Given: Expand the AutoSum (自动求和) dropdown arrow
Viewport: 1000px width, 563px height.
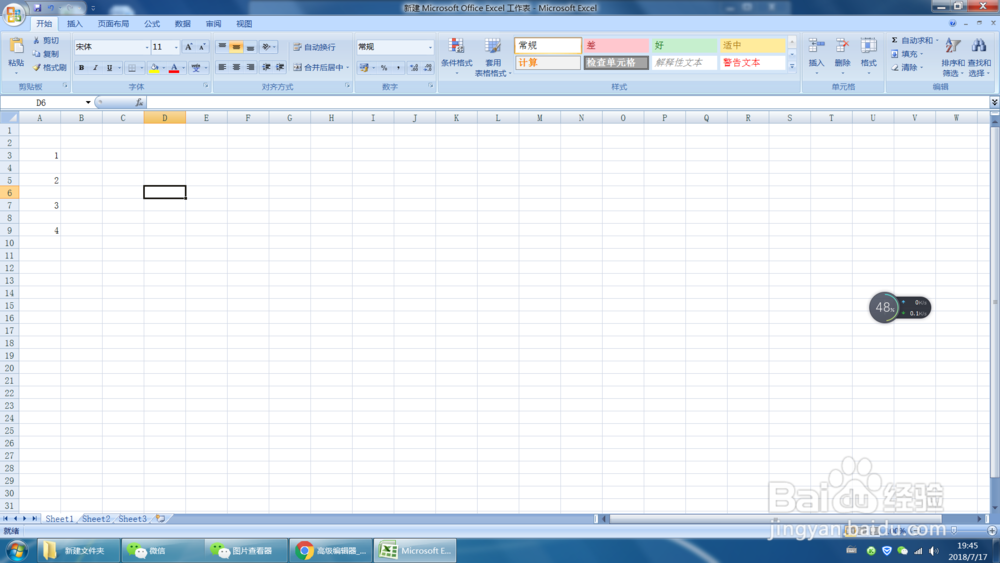Looking at the screenshot, I should (937, 40).
